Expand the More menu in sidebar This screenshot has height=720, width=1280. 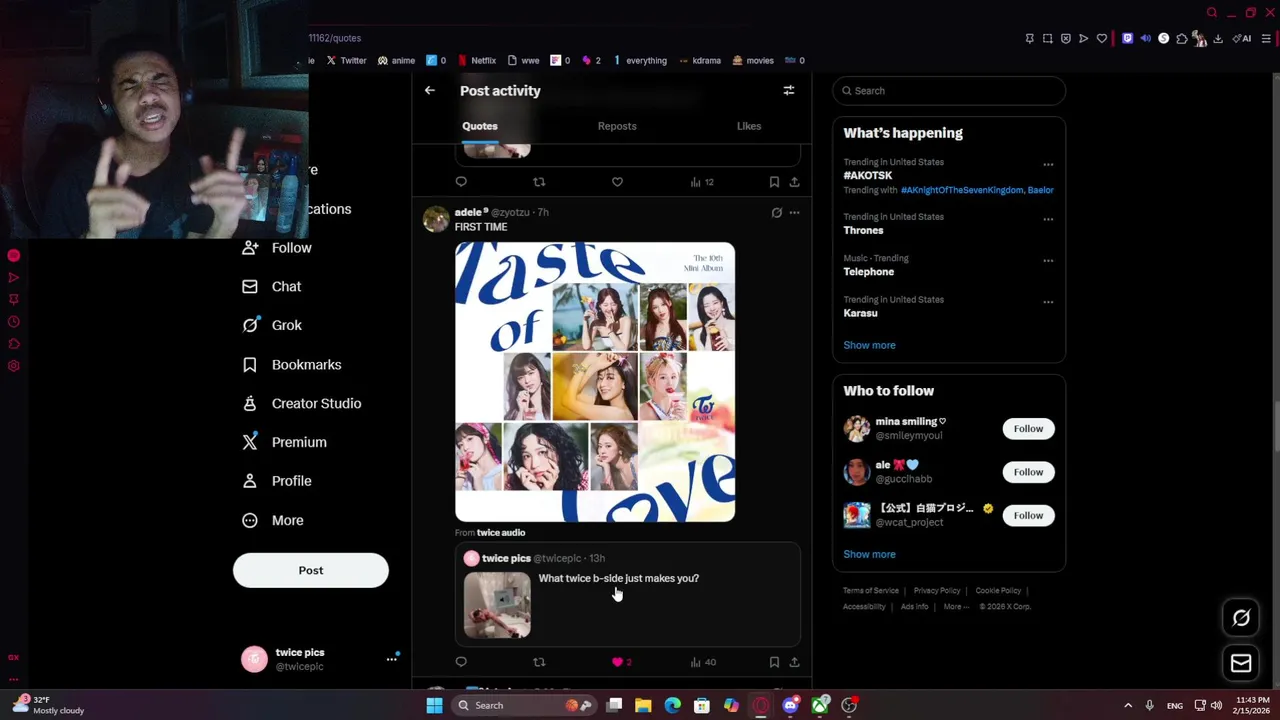pos(274,520)
